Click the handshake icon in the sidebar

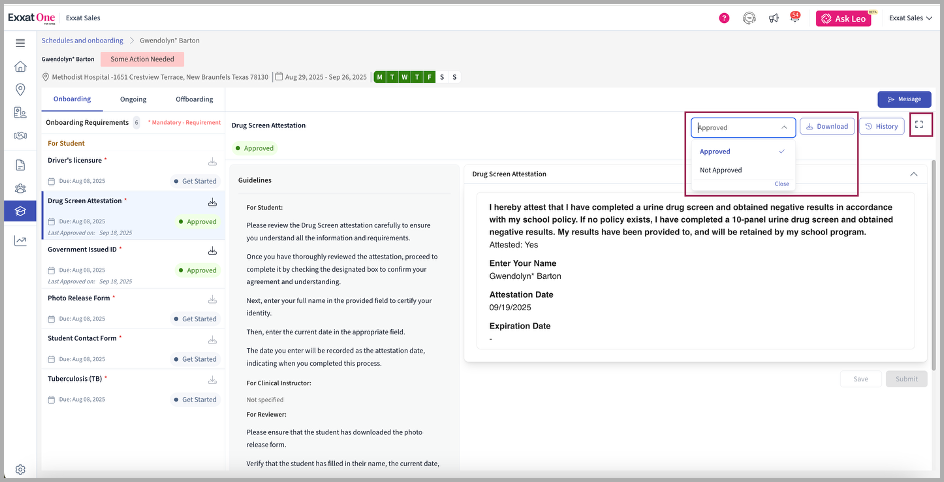(20, 135)
